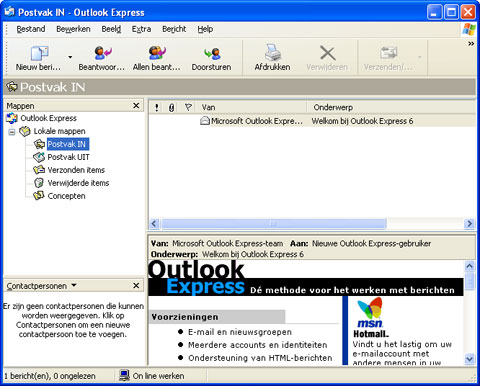Click left arrow of message list scrollbar
Screen dimensions: 480x386
(x=154, y=223)
